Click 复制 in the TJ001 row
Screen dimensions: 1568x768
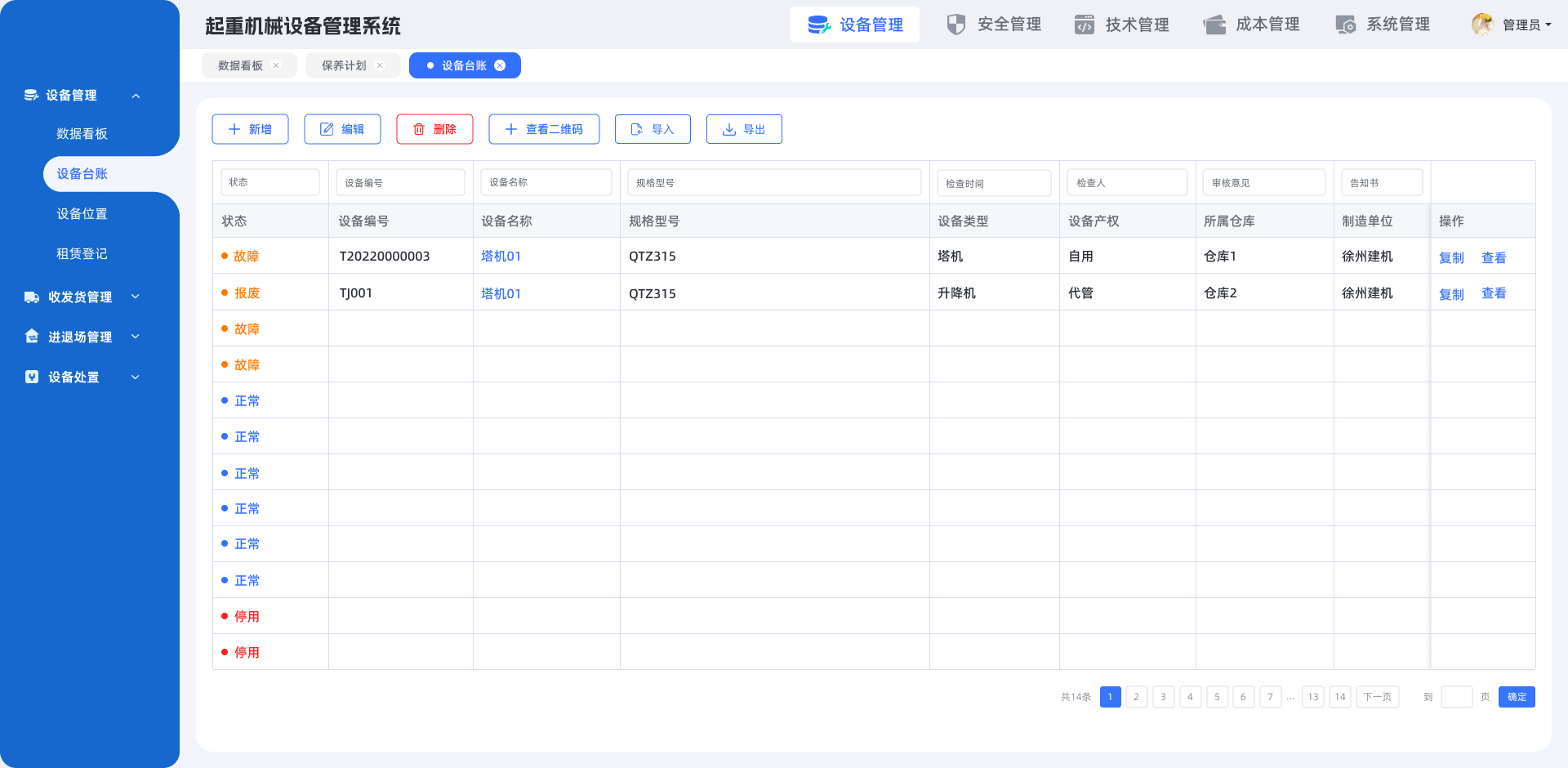coord(1451,294)
